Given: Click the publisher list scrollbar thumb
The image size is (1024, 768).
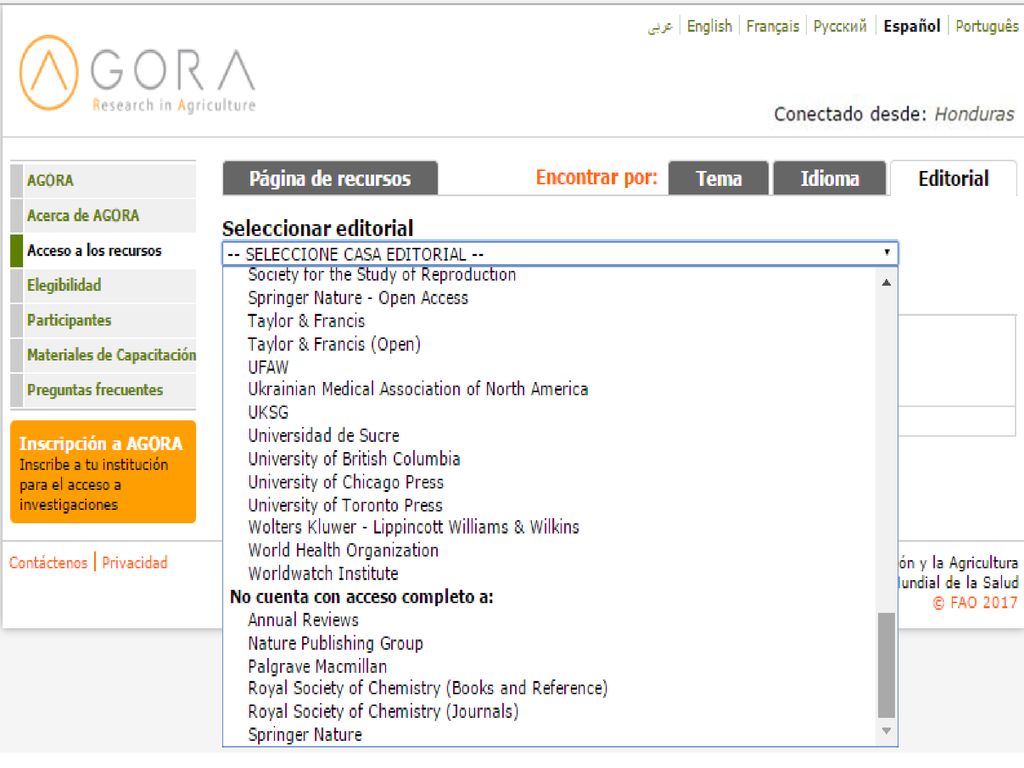Looking at the screenshot, I should [x=886, y=665].
